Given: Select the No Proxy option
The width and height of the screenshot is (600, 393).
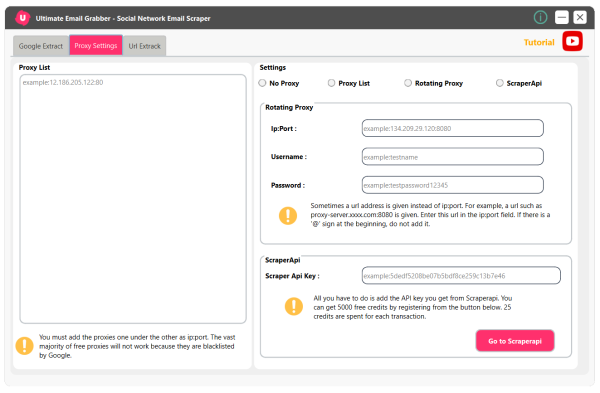Looking at the screenshot, I should click(279, 83).
